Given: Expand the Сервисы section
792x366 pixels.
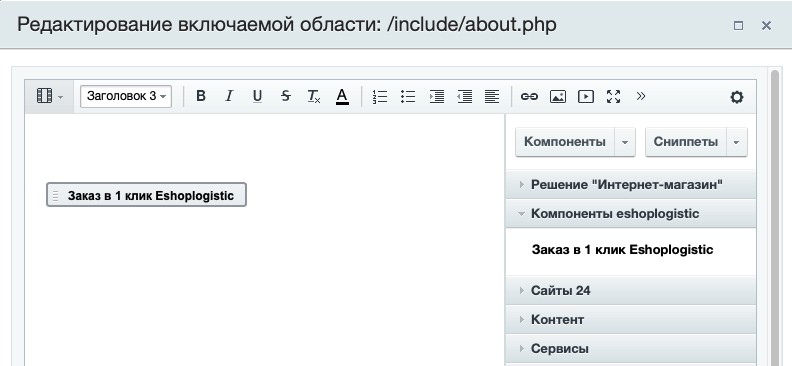Looking at the screenshot, I should click(x=631, y=348).
